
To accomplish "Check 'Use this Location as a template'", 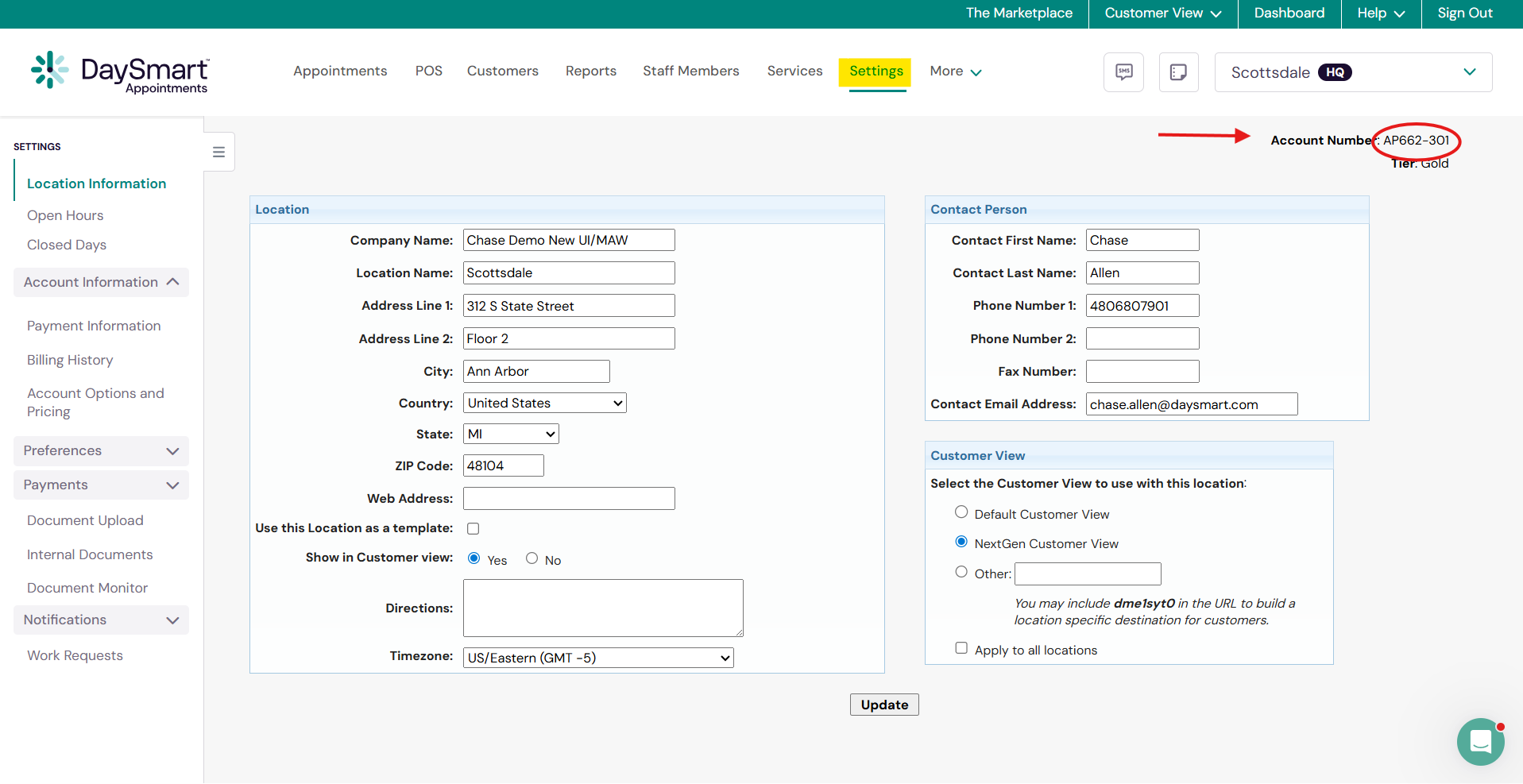I will (x=474, y=529).
